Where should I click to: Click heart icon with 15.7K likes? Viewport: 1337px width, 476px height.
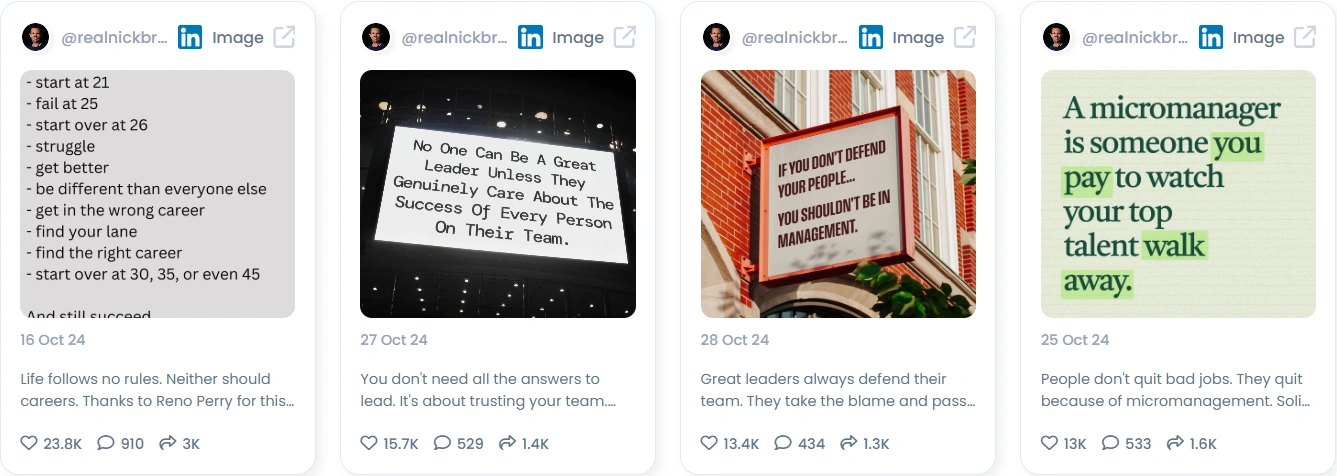[x=369, y=443]
